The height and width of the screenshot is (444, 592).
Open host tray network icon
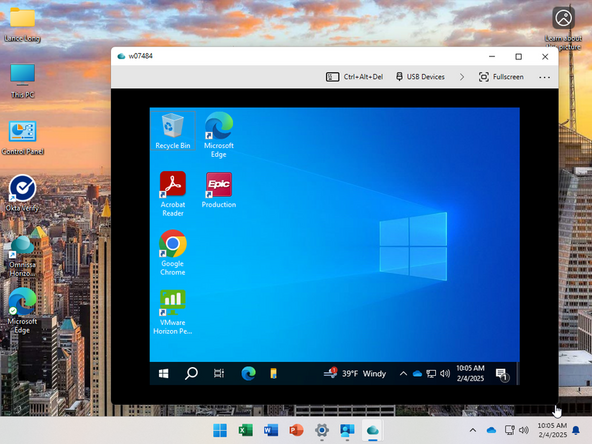(509, 430)
